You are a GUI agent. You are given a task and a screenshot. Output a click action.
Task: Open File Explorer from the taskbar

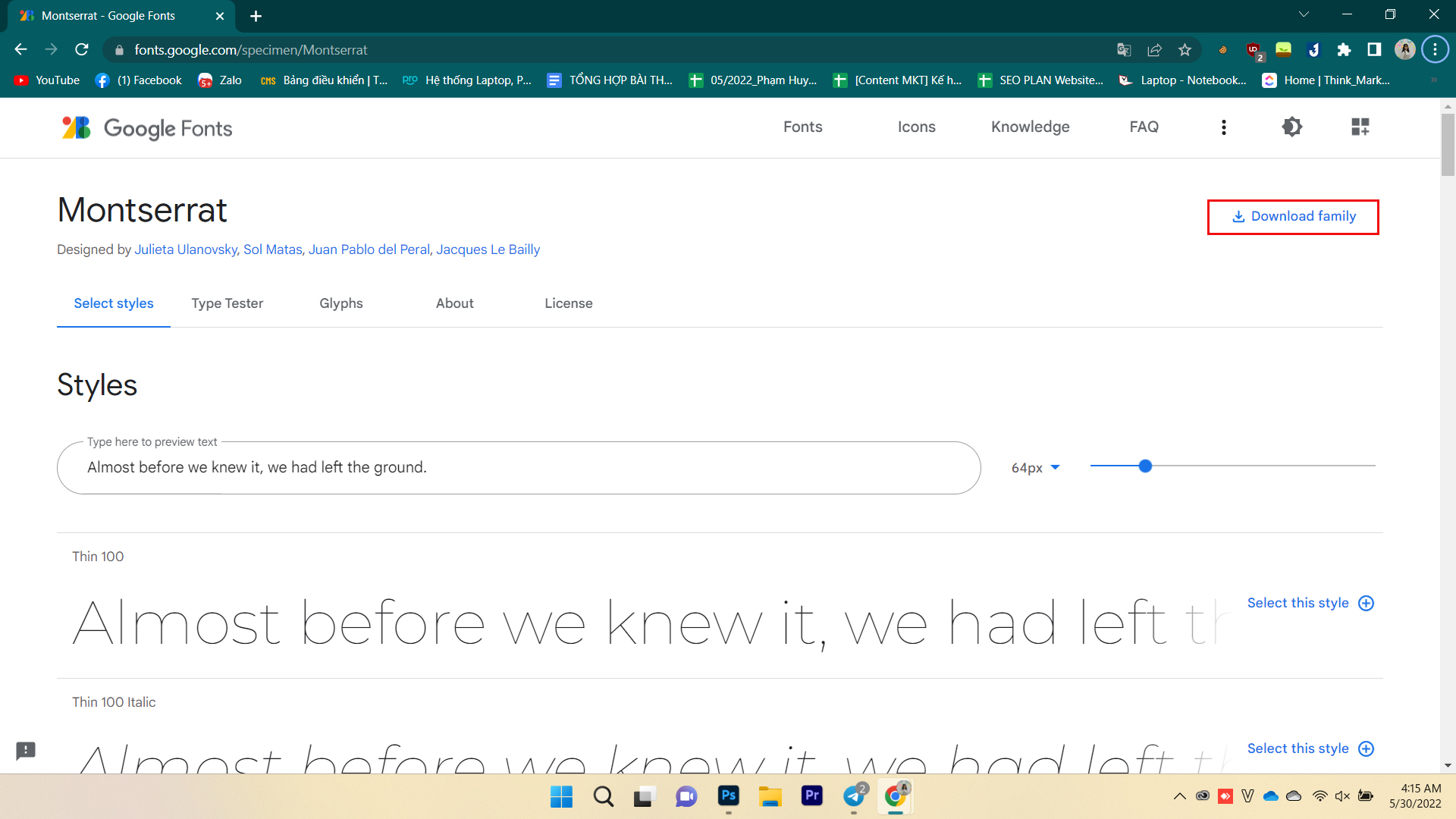pos(770,796)
